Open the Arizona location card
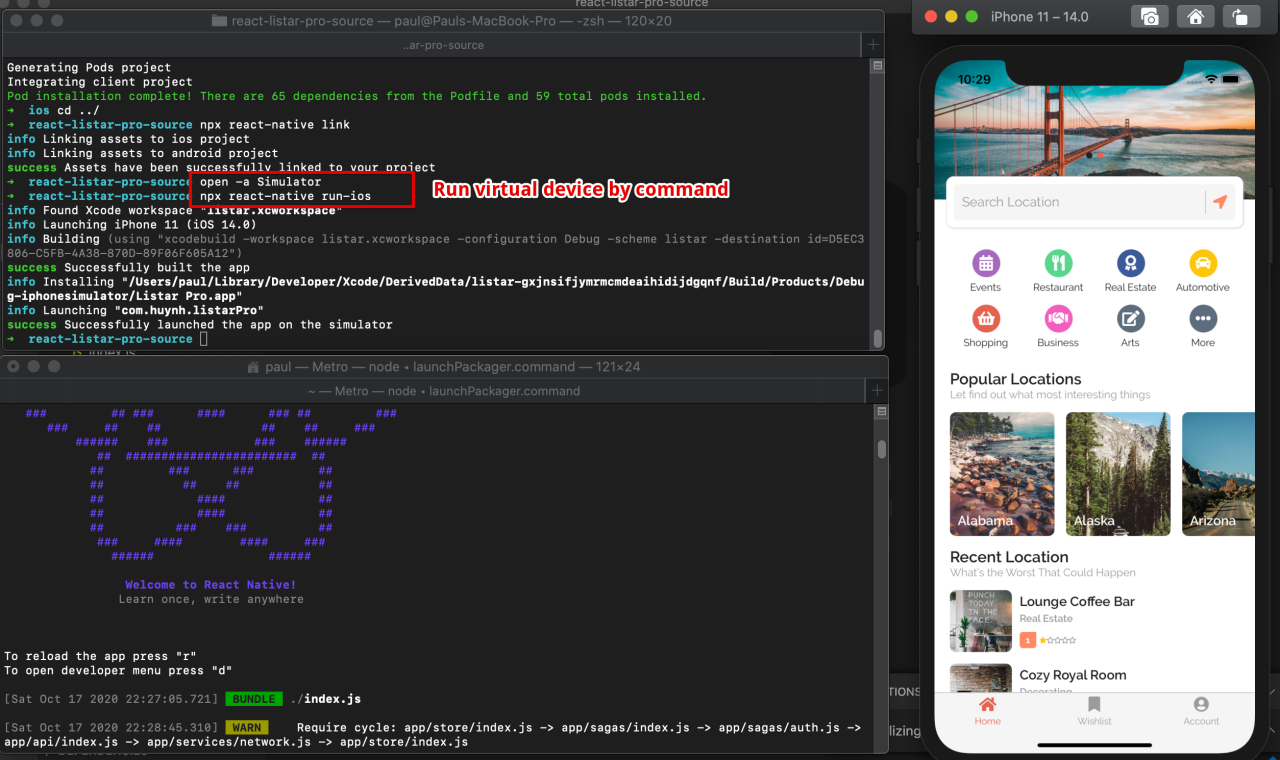This screenshot has width=1280, height=760. [1218, 474]
